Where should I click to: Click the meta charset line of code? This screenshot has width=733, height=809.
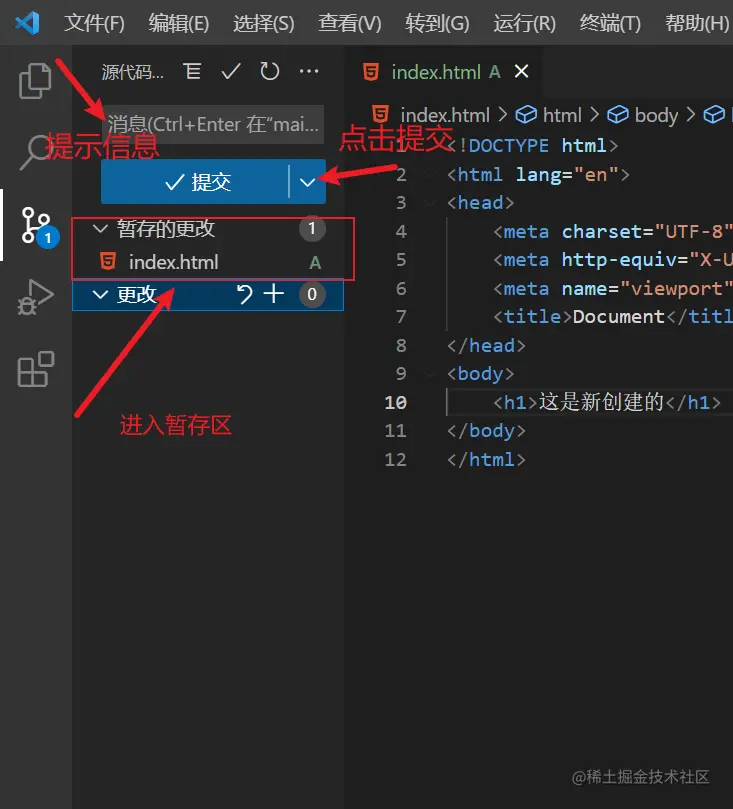[612, 232]
